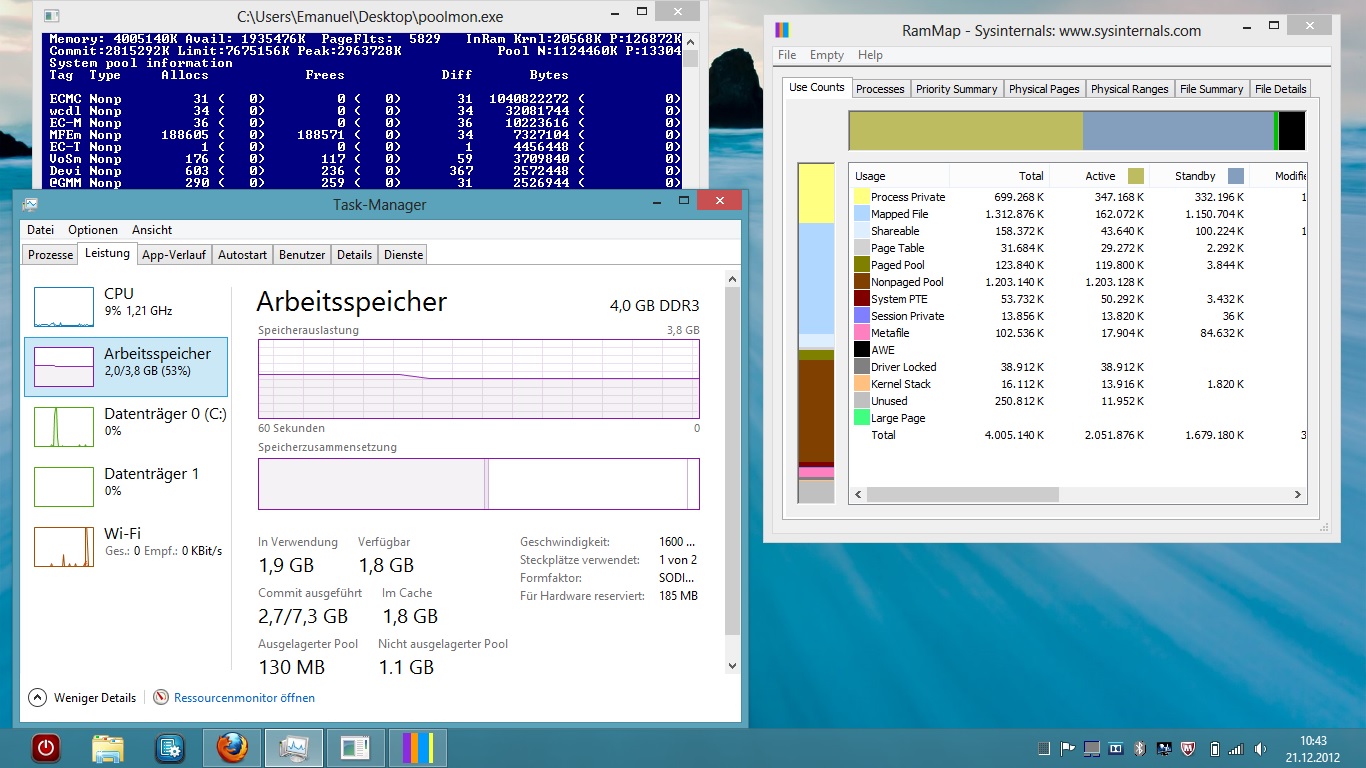Click the Mapped File row in RamMap

(x=1079, y=214)
